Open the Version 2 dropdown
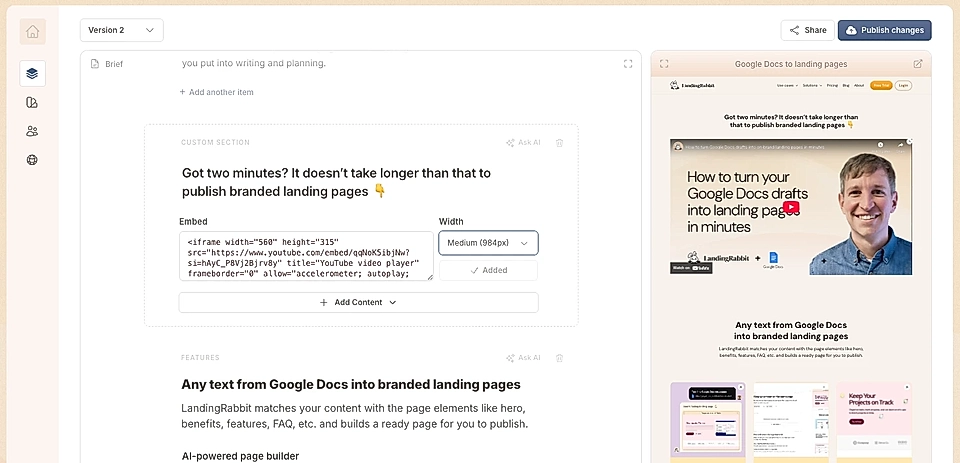Screen dimensions: 960x463 (x=121, y=30)
